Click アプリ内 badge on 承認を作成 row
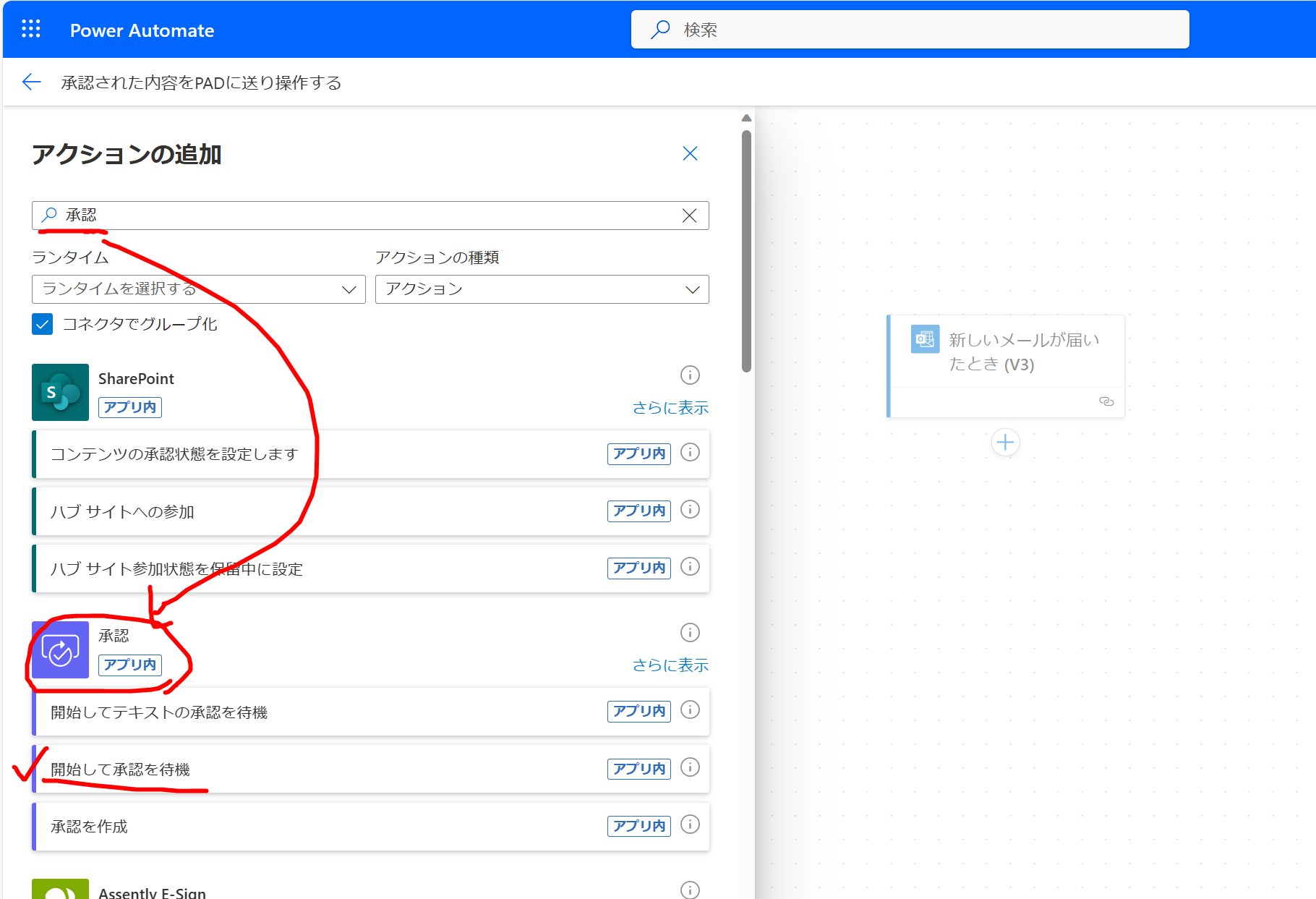 tap(639, 826)
